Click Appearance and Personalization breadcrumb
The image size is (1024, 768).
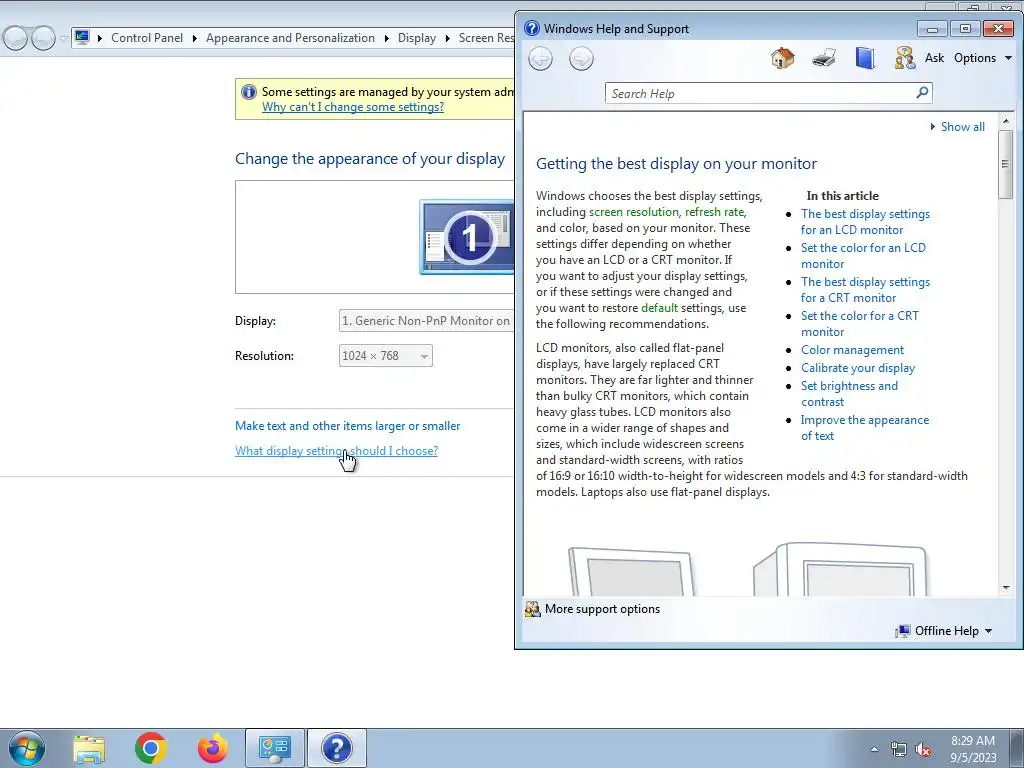pyautogui.click(x=291, y=38)
